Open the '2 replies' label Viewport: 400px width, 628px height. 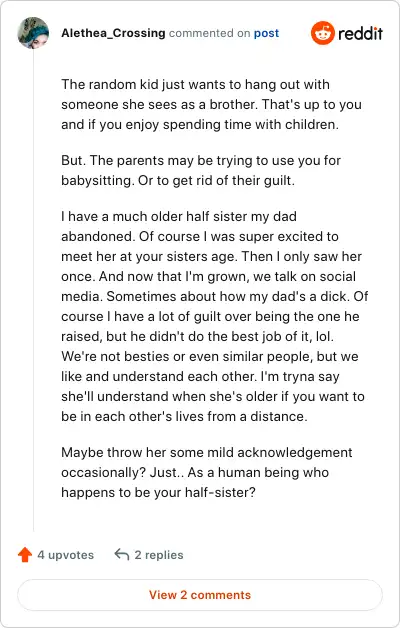(159, 555)
